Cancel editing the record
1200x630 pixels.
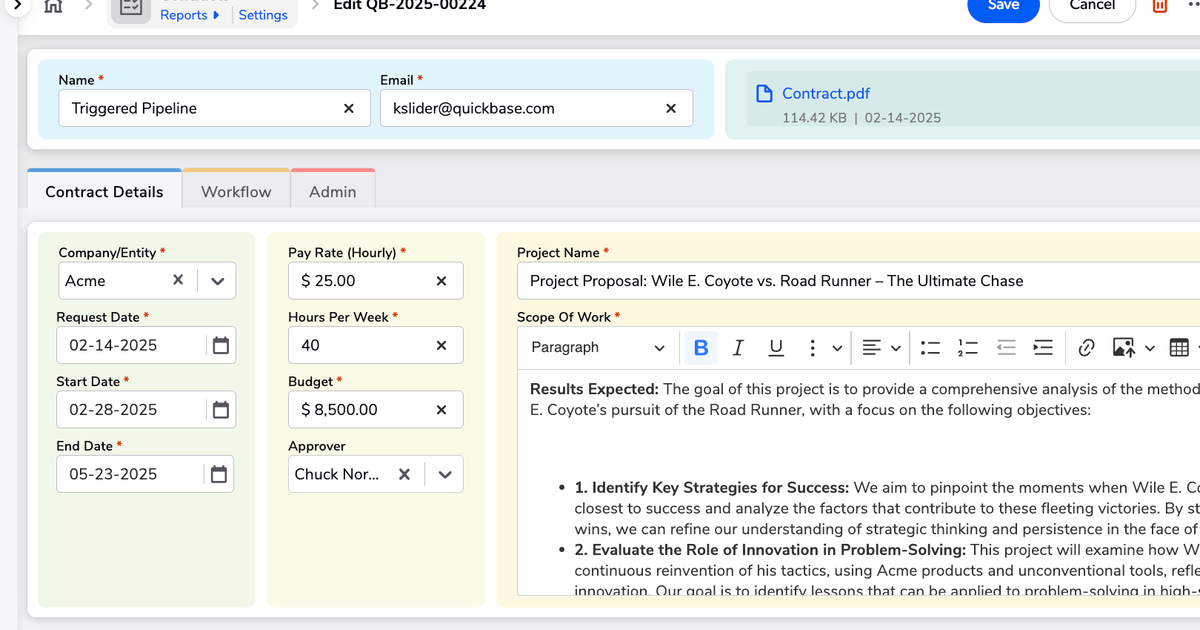click(x=1092, y=6)
